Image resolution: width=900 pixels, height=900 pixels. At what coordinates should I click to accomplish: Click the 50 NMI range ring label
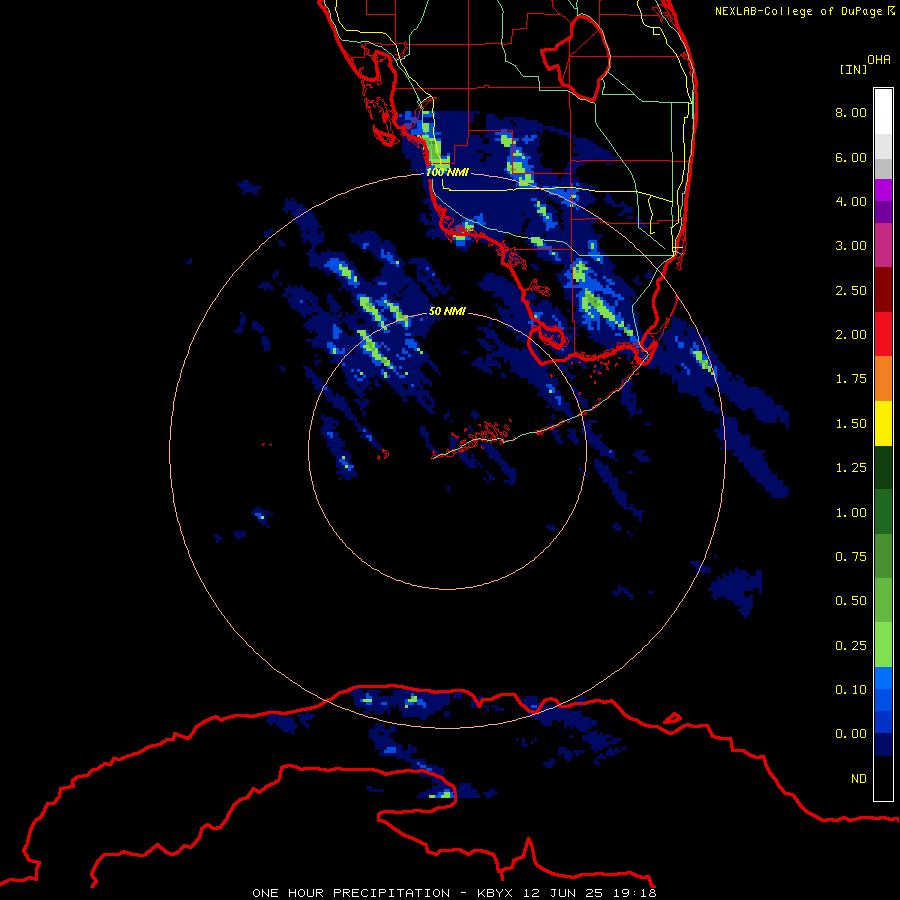pyautogui.click(x=447, y=311)
